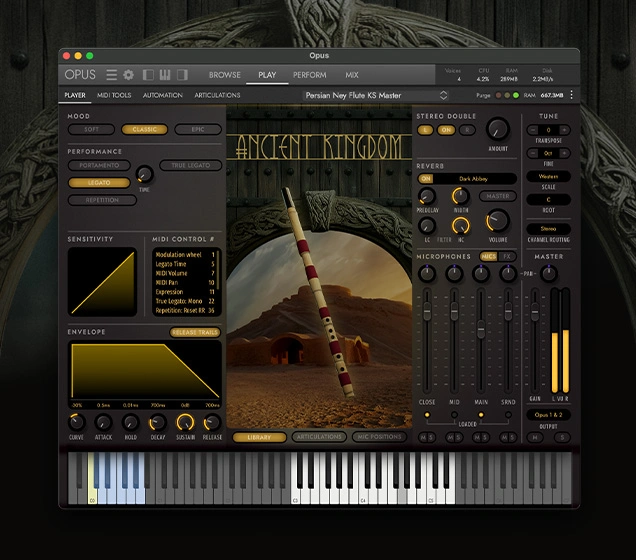Screen dimensions: 636x560
Task: Turn off Stereo Double ON switch
Action: 446,130
